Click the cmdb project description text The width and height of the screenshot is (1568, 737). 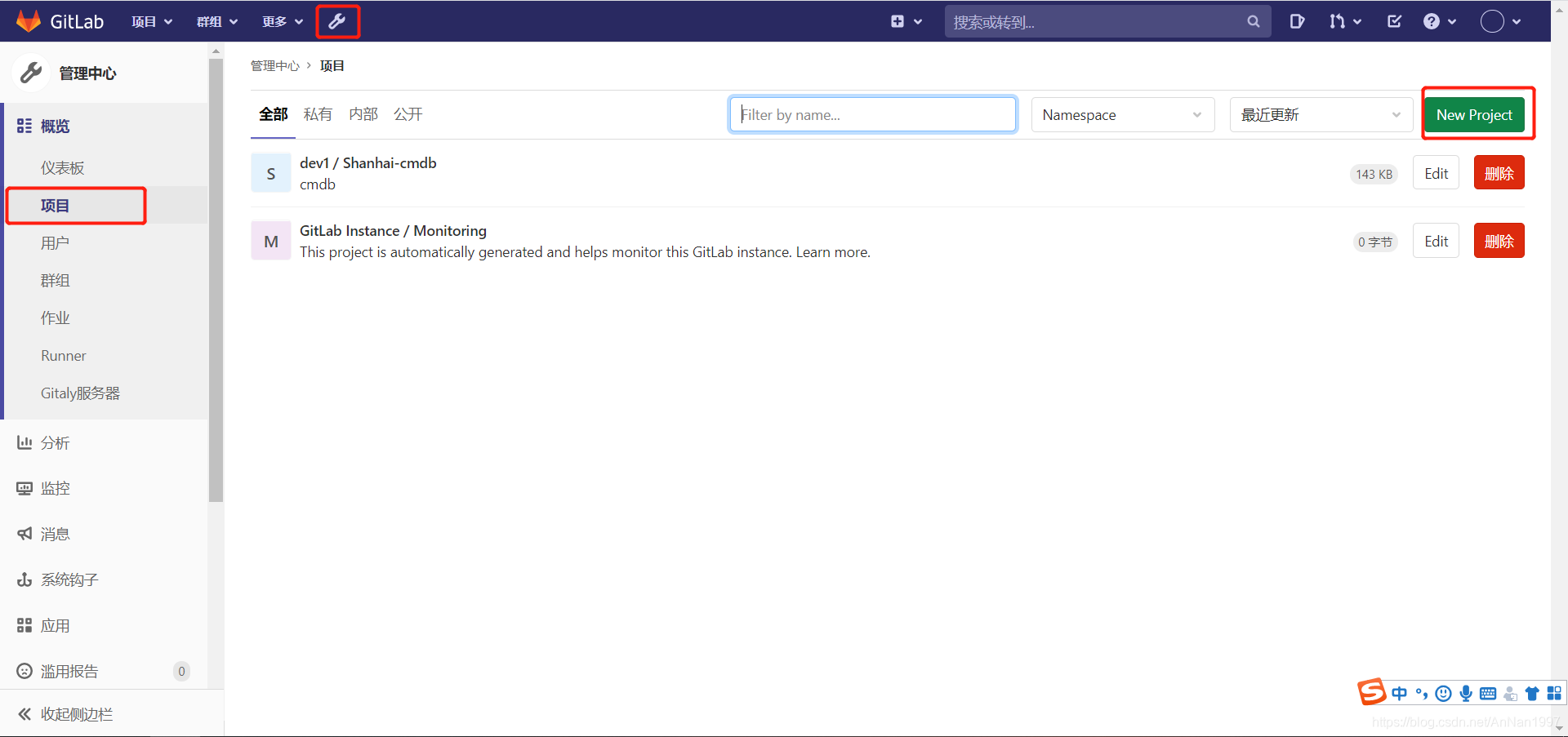click(x=318, y=184)
